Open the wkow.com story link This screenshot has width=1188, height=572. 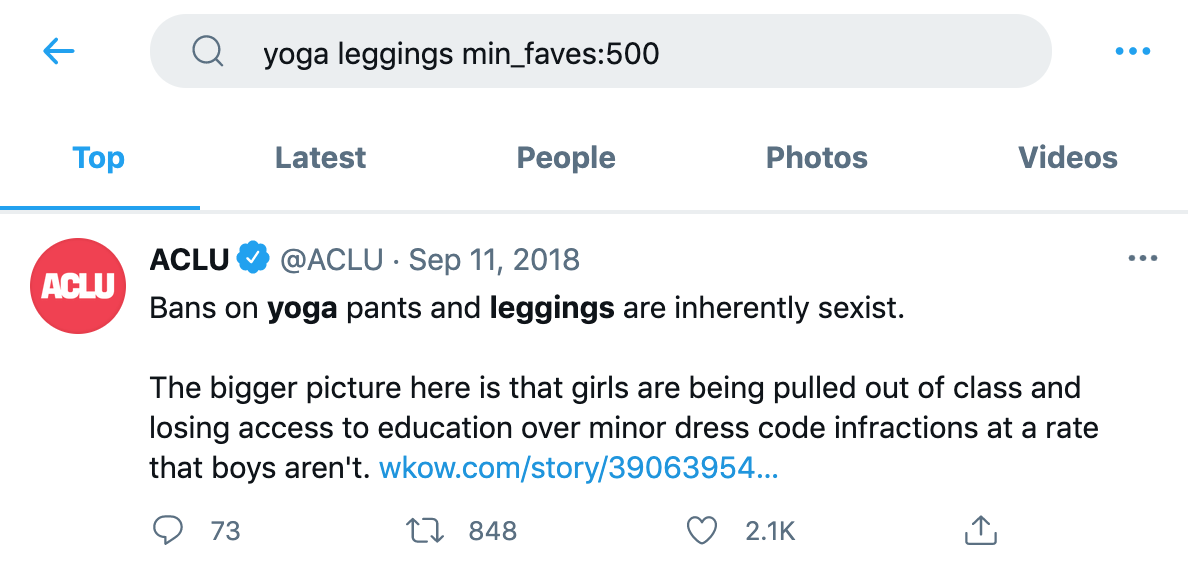[x=578, y=468]
